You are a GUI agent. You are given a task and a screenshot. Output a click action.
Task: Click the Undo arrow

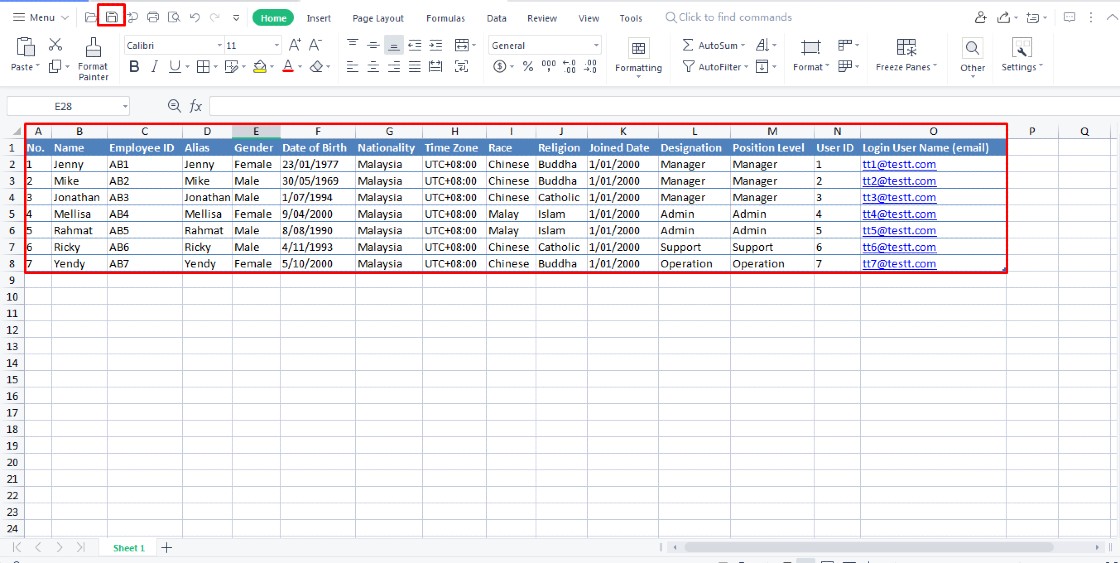(194, 17)
